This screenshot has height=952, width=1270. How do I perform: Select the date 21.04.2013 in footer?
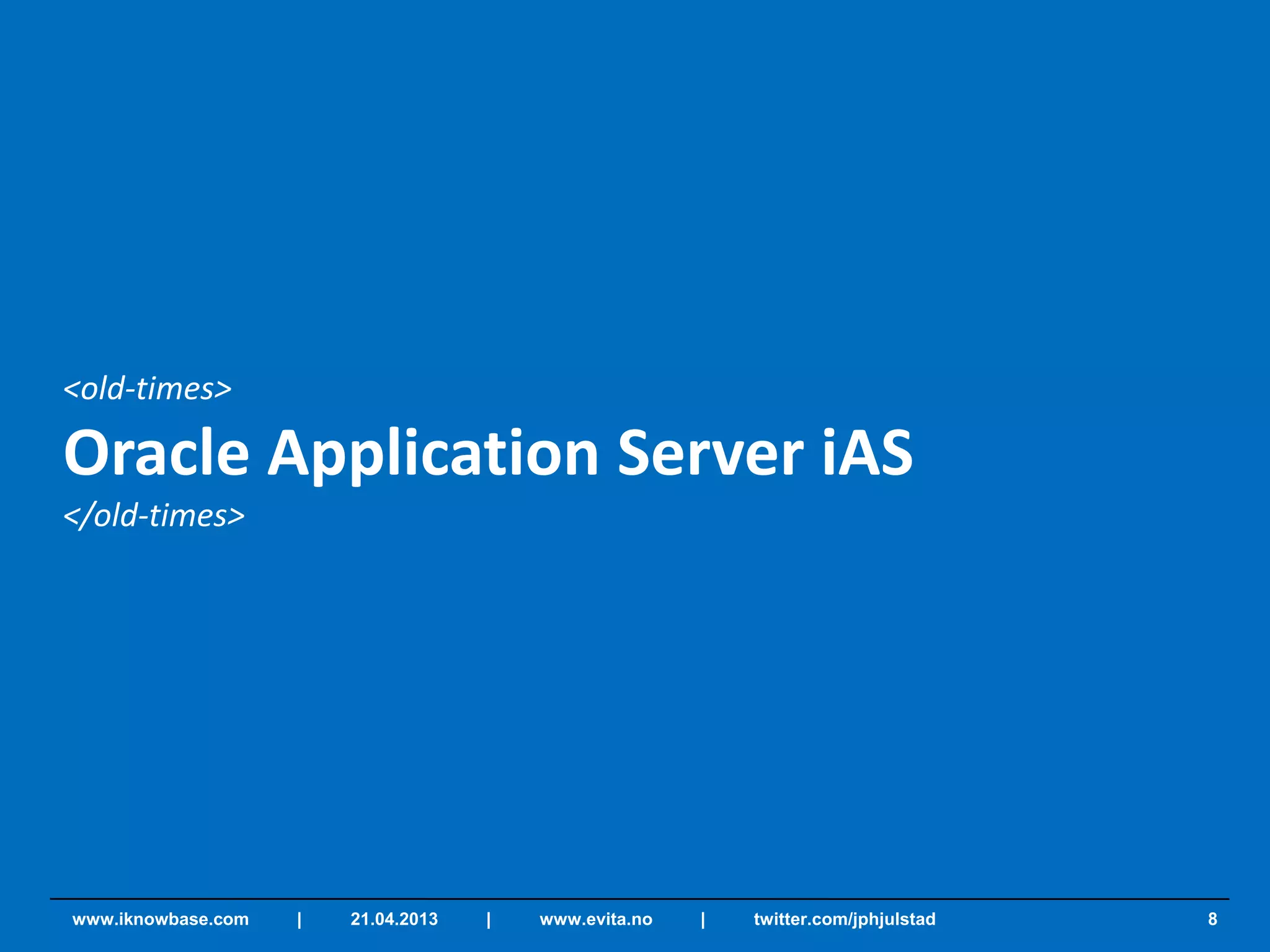click(394, 919)
